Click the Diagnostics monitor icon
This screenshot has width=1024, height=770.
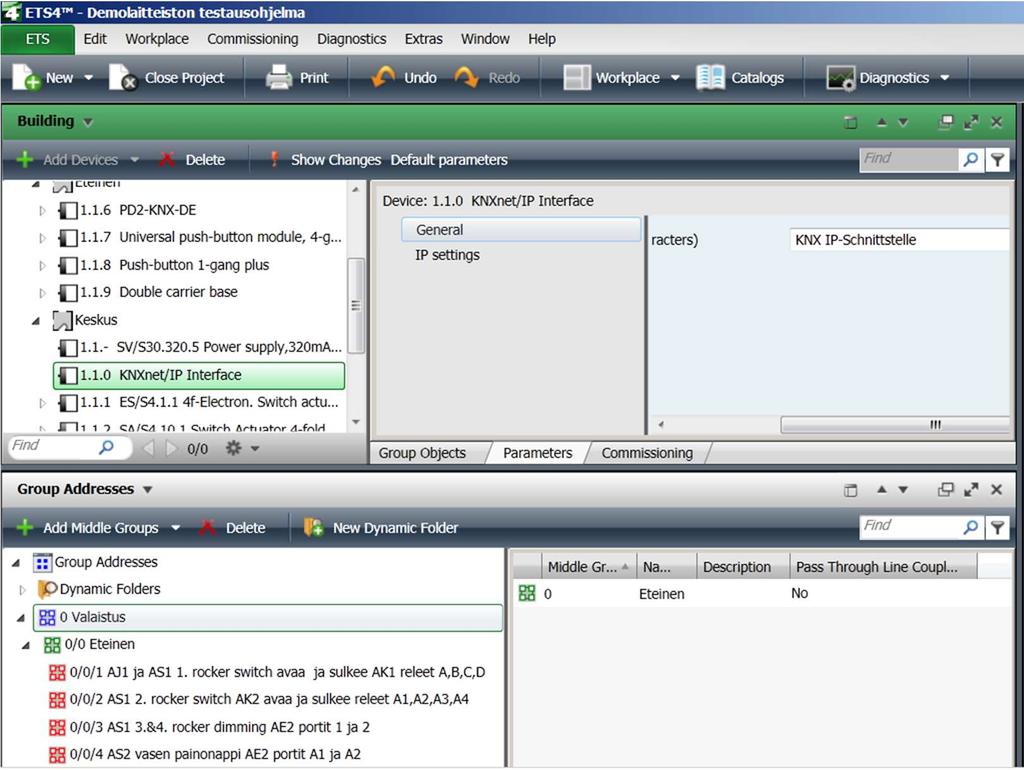click(x=840, y=78)
